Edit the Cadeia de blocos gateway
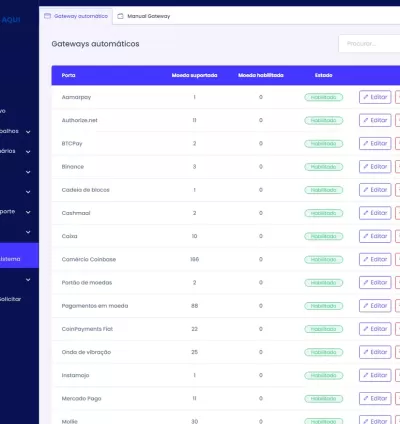 375,190
